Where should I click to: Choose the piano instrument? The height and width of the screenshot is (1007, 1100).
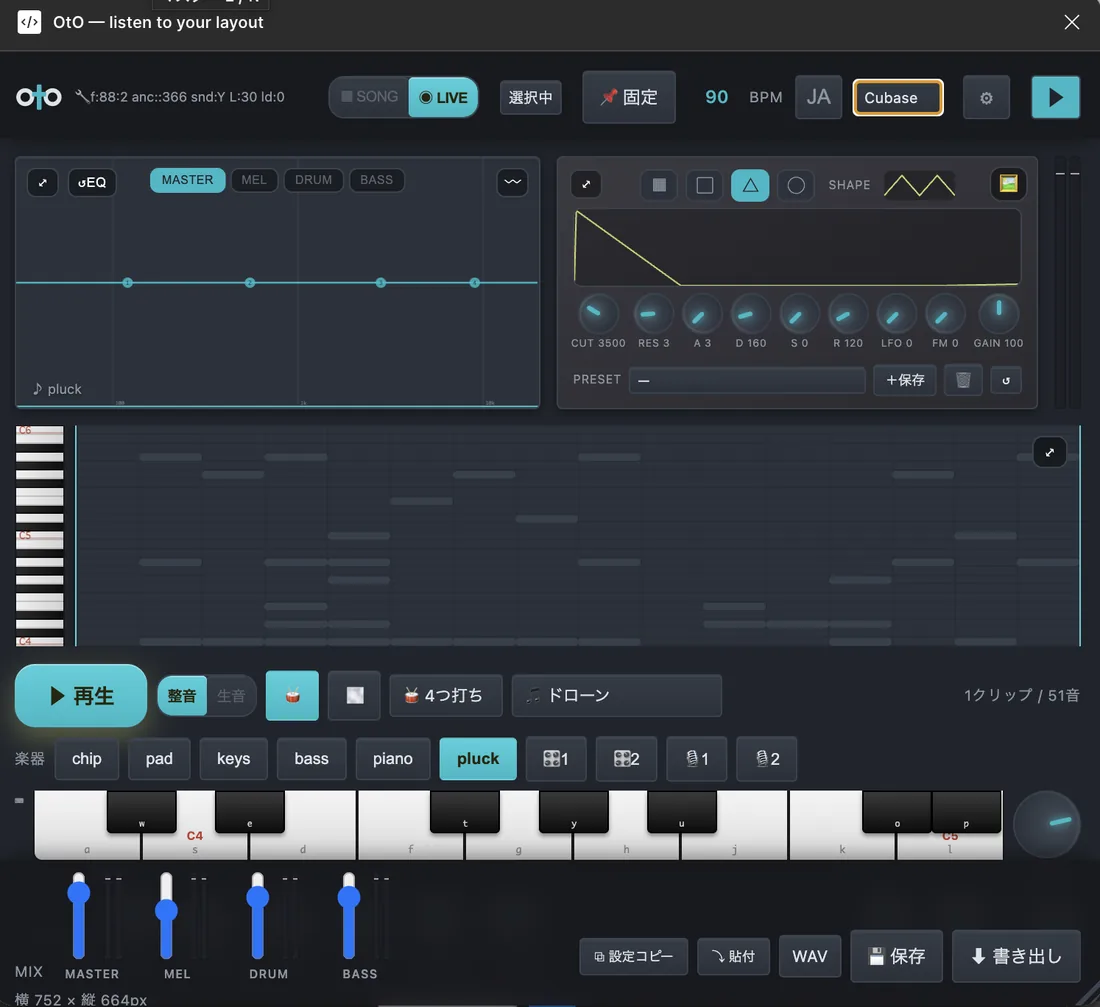point(393,759)
